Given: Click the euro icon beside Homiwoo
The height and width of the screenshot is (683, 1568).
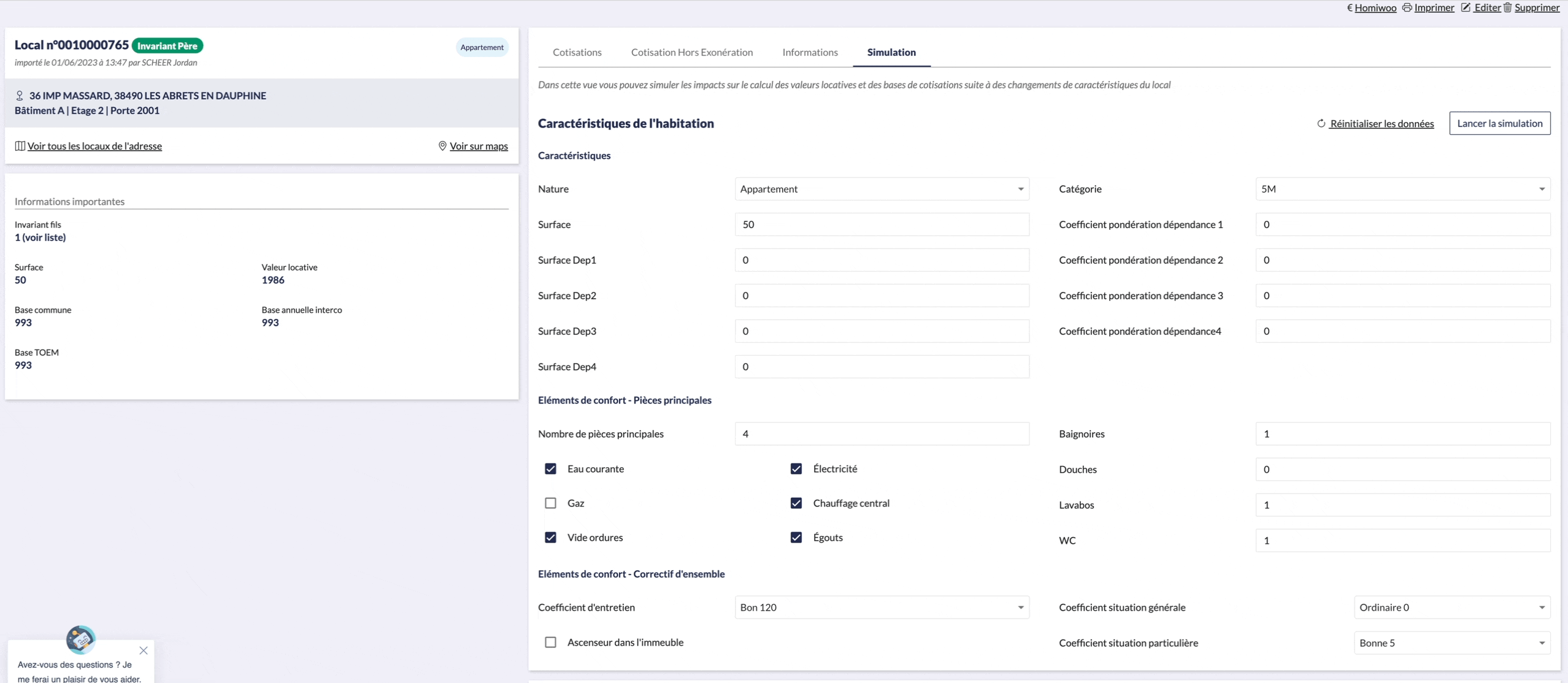Looking at the screenshot, I should pos(1349,8).
